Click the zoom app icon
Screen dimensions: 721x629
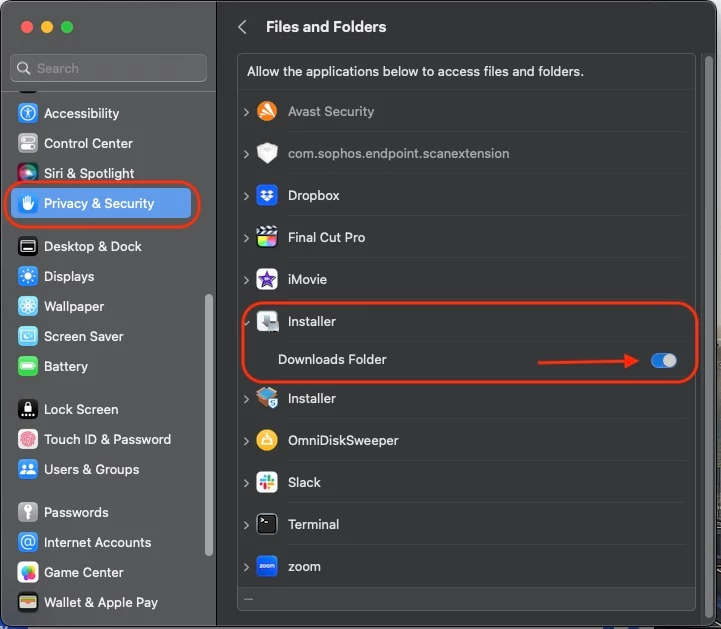267,566
